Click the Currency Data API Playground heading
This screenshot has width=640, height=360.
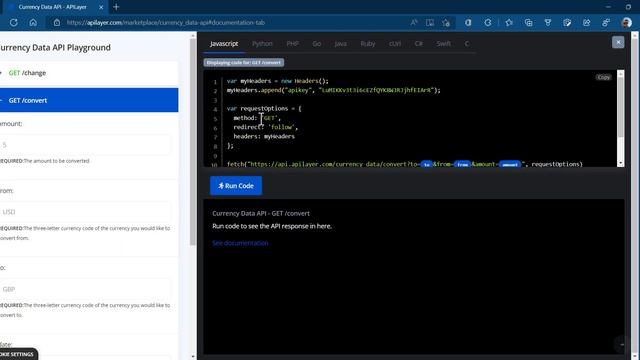point(55,47)
